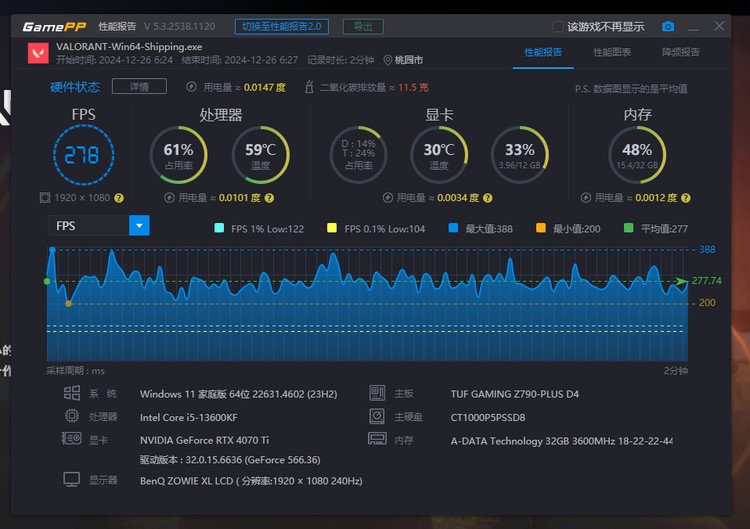Click the 200 minimum axis label
The image size is (750, 529).
707,302
